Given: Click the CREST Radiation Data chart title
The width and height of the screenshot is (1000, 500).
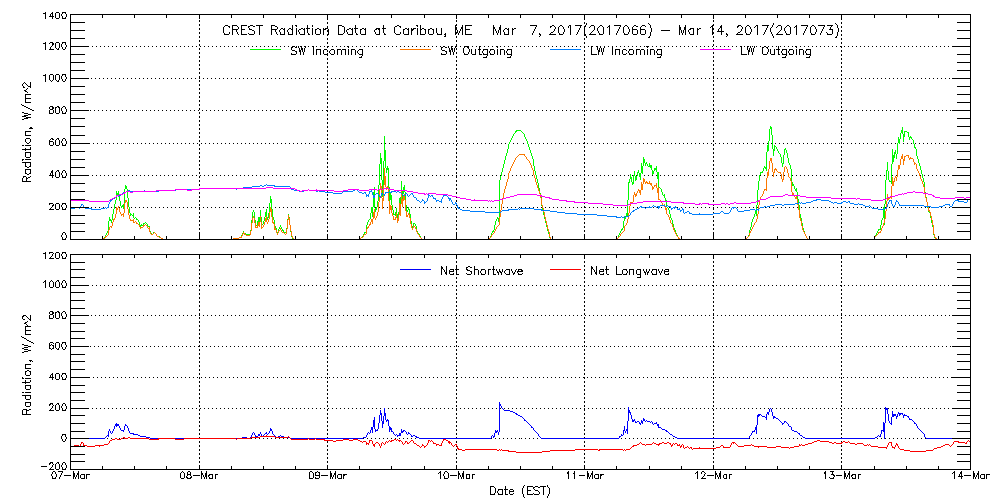Looking at the screenshot, I should (x=530, y=31).
